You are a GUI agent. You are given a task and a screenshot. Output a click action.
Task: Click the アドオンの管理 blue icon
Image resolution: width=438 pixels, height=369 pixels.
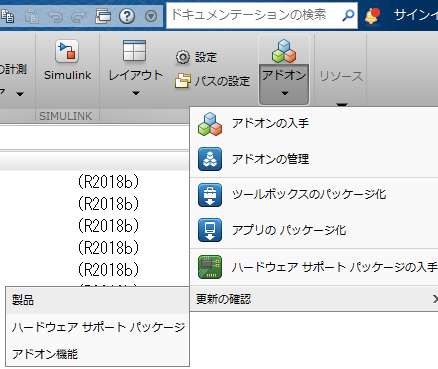210,159
